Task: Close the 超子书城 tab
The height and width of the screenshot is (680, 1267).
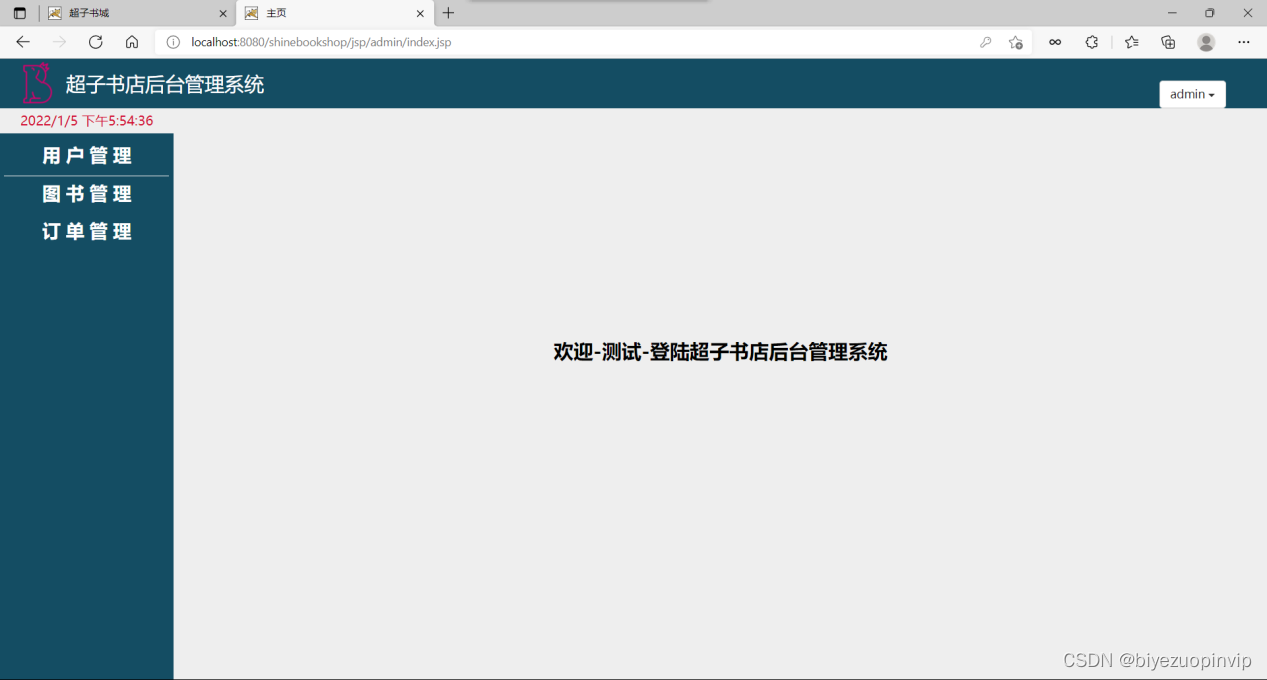Action: 223,13
